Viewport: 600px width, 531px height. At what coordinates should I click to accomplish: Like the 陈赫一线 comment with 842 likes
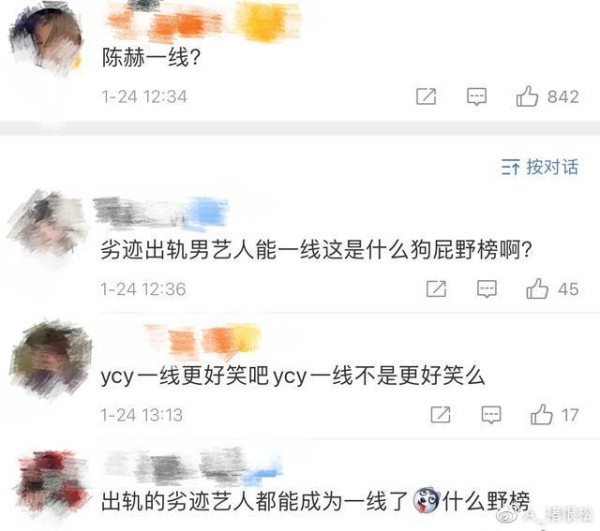pyautogui.click(x=527, y=96)
